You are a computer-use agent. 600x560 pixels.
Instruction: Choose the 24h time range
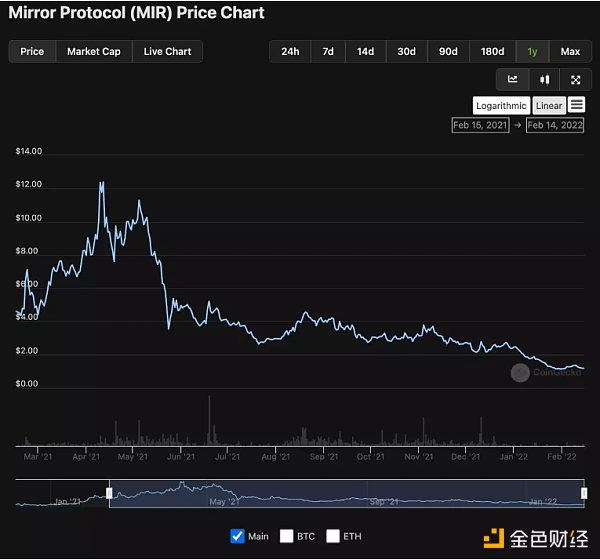tap(290, 51)
